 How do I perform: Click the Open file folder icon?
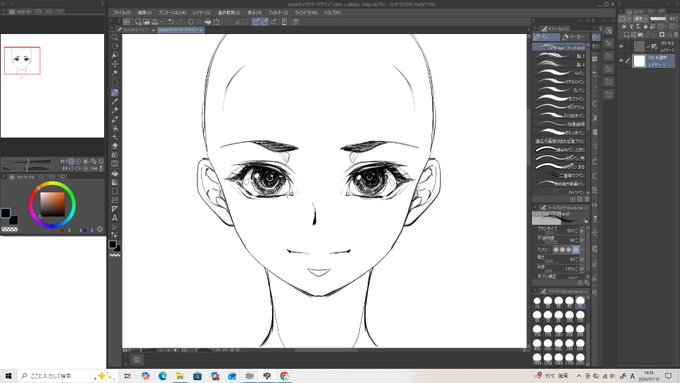tap(146, 21)
